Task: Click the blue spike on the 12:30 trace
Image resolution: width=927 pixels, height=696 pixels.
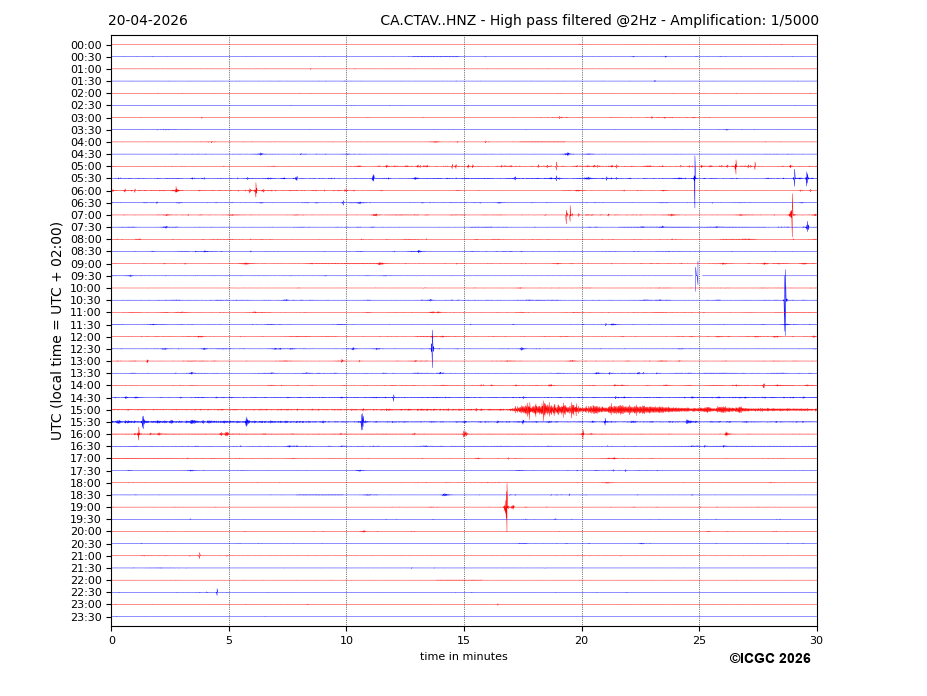Action: click(432, 349)
